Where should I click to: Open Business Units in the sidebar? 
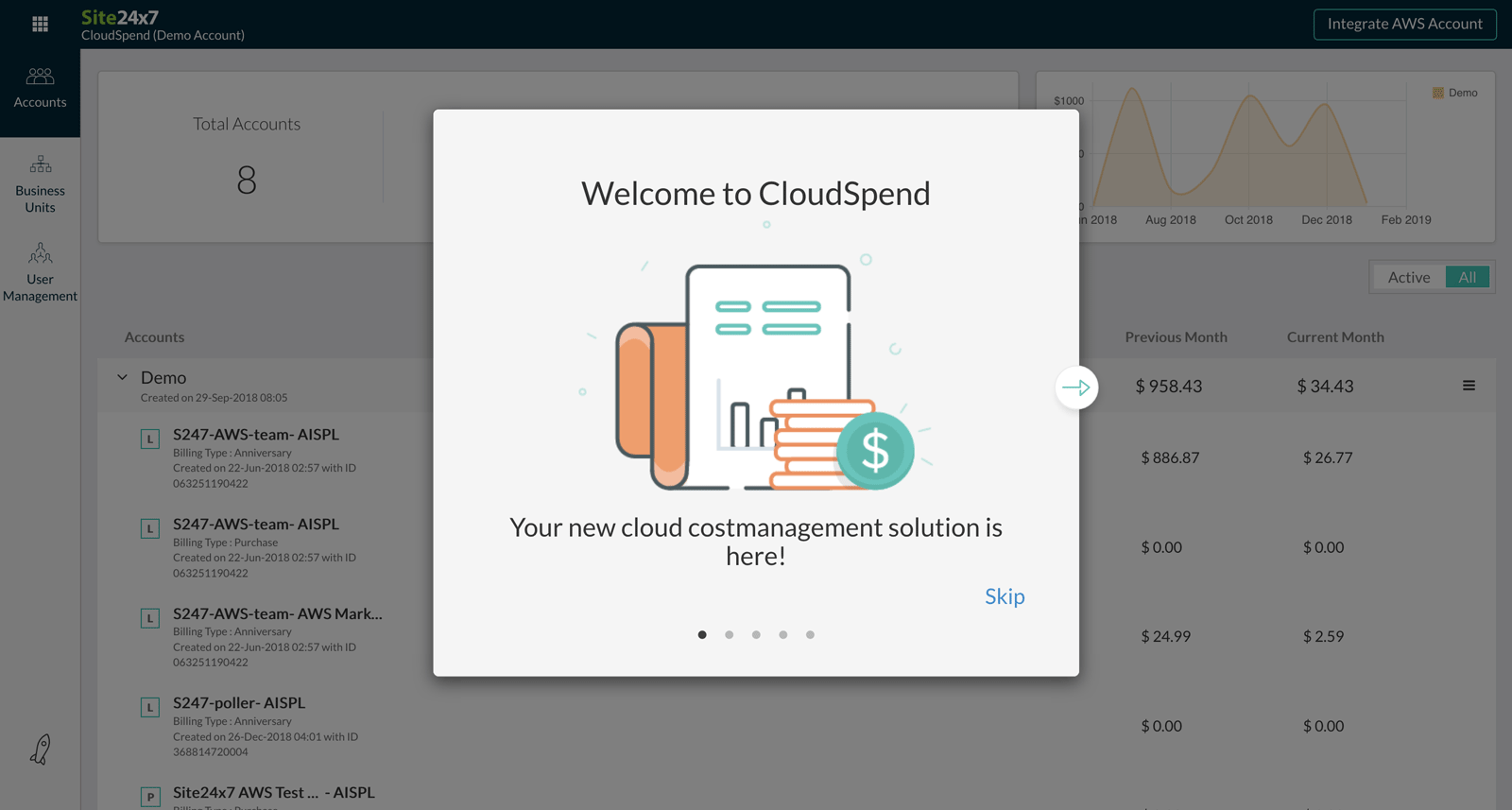coord(40,183)
